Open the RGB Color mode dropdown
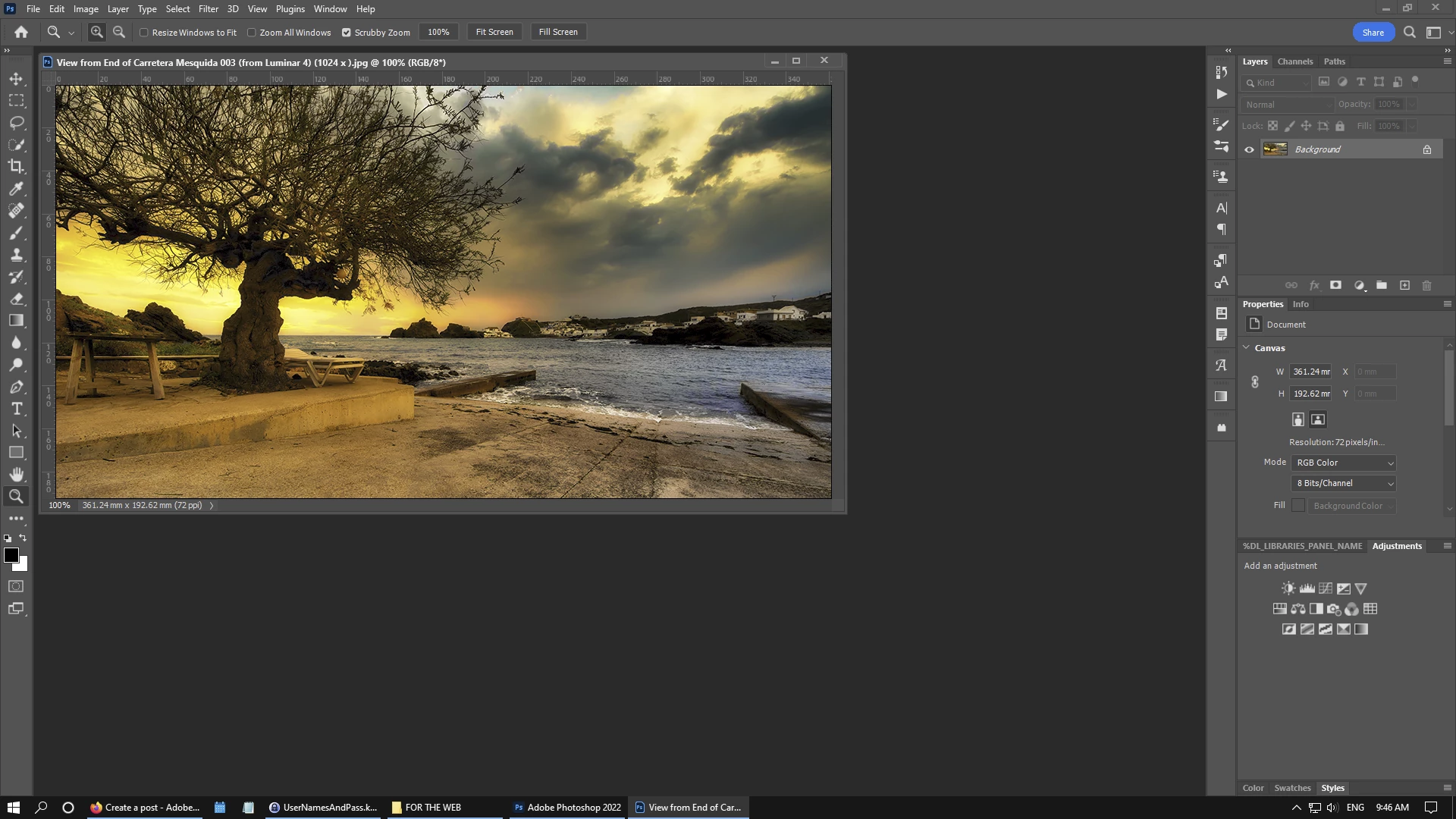Image resolution: width=1456 pixels, height=819 pixels. 1343,463
